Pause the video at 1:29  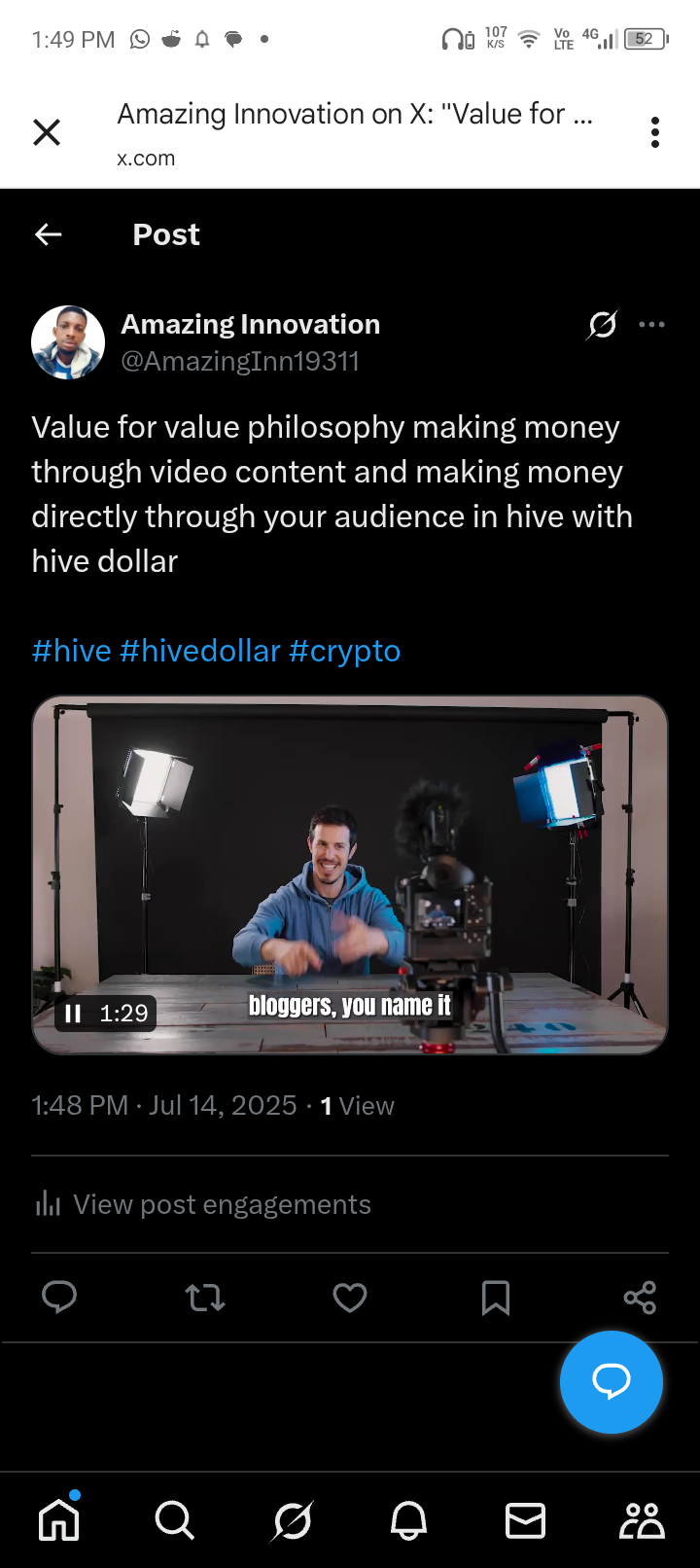coord(73,1014)
